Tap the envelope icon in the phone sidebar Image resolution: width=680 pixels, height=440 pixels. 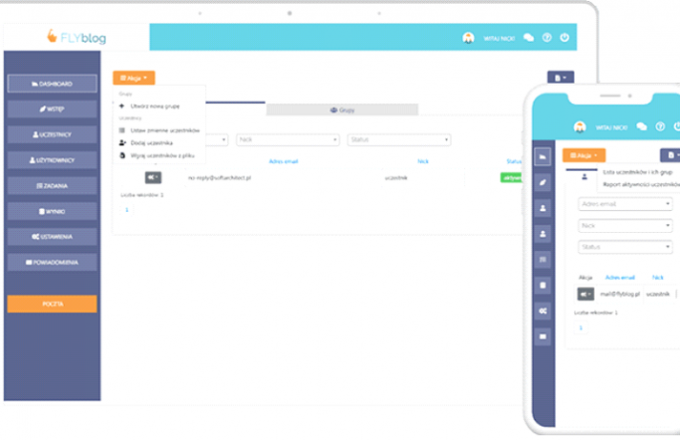[543, 337]
